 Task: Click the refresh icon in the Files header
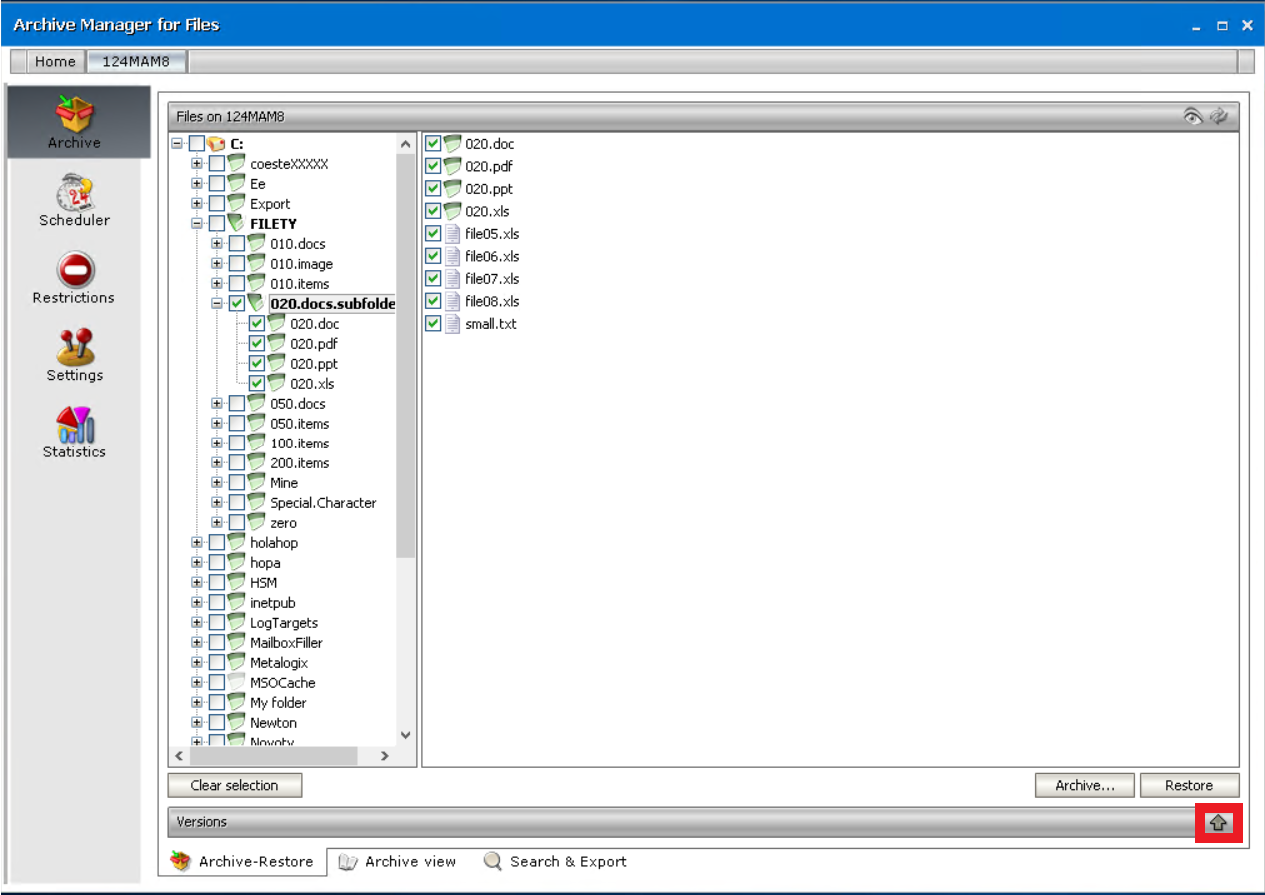[x=1218, y=116]
